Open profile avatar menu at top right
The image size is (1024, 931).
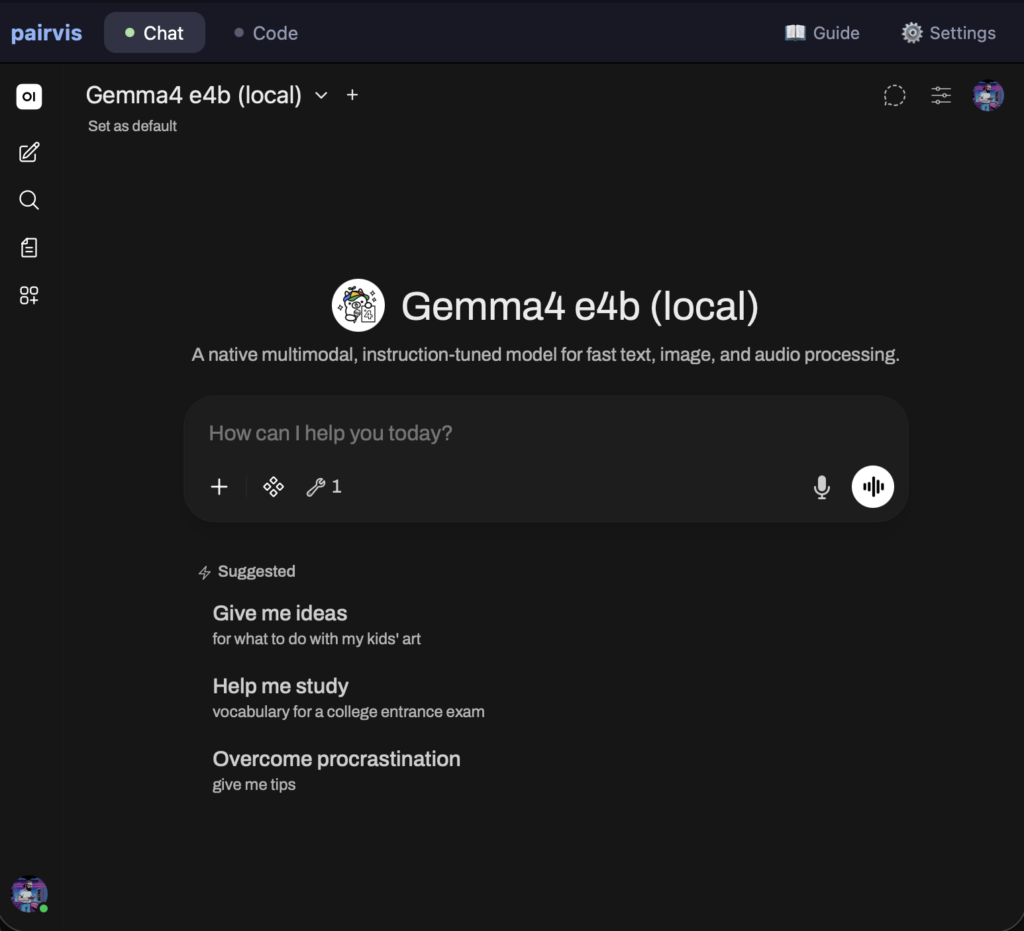tap(988, 96)
